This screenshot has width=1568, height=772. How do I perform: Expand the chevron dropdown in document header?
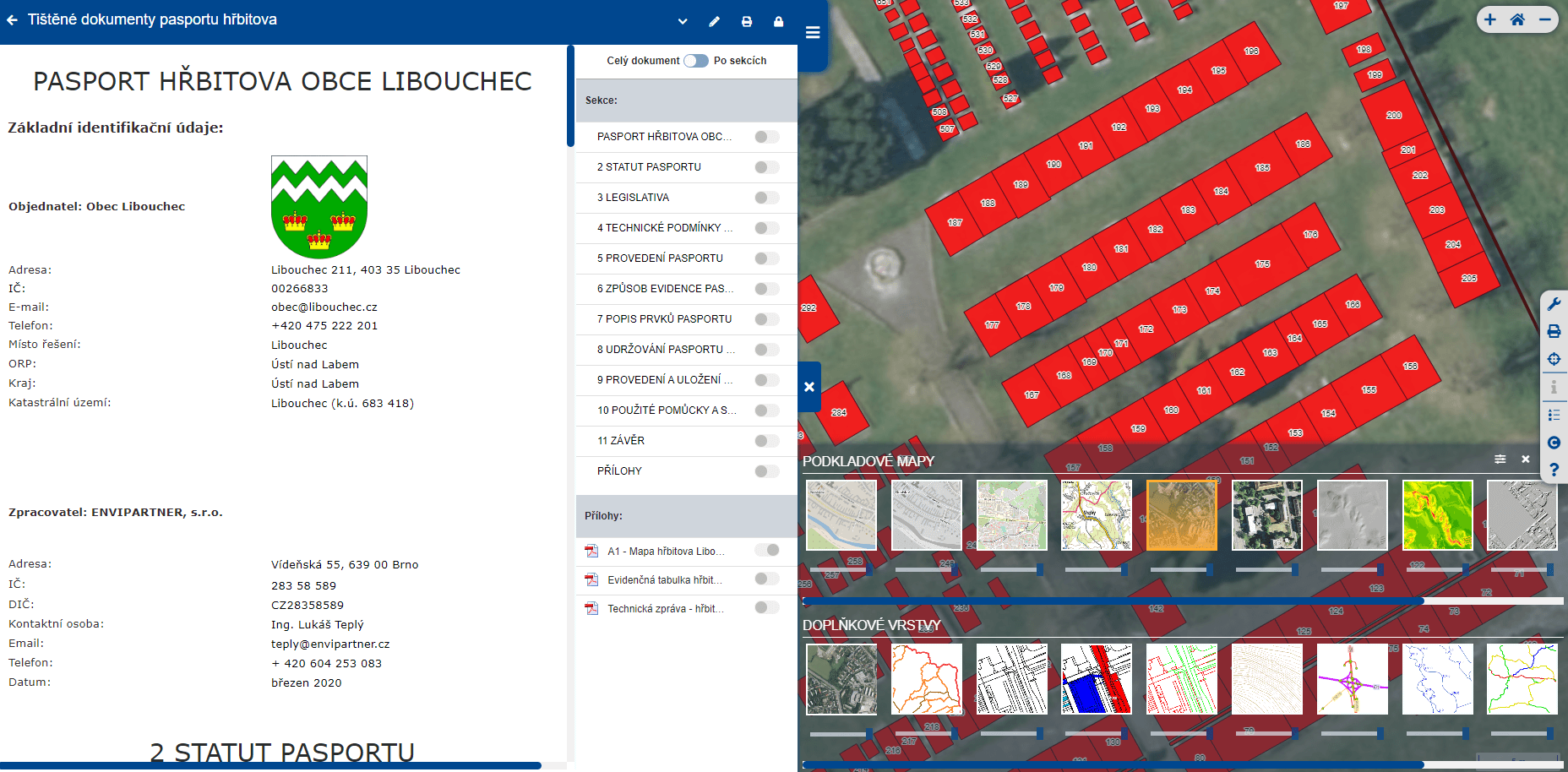[x=683, y=21]
